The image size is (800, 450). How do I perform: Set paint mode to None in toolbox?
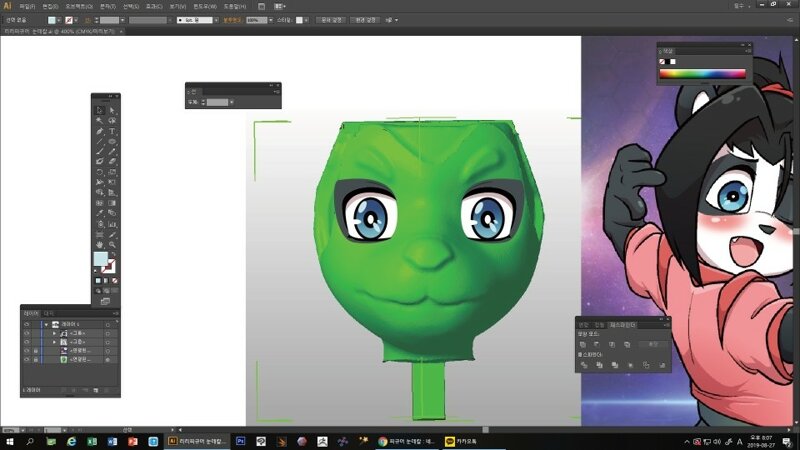[115, 281]
